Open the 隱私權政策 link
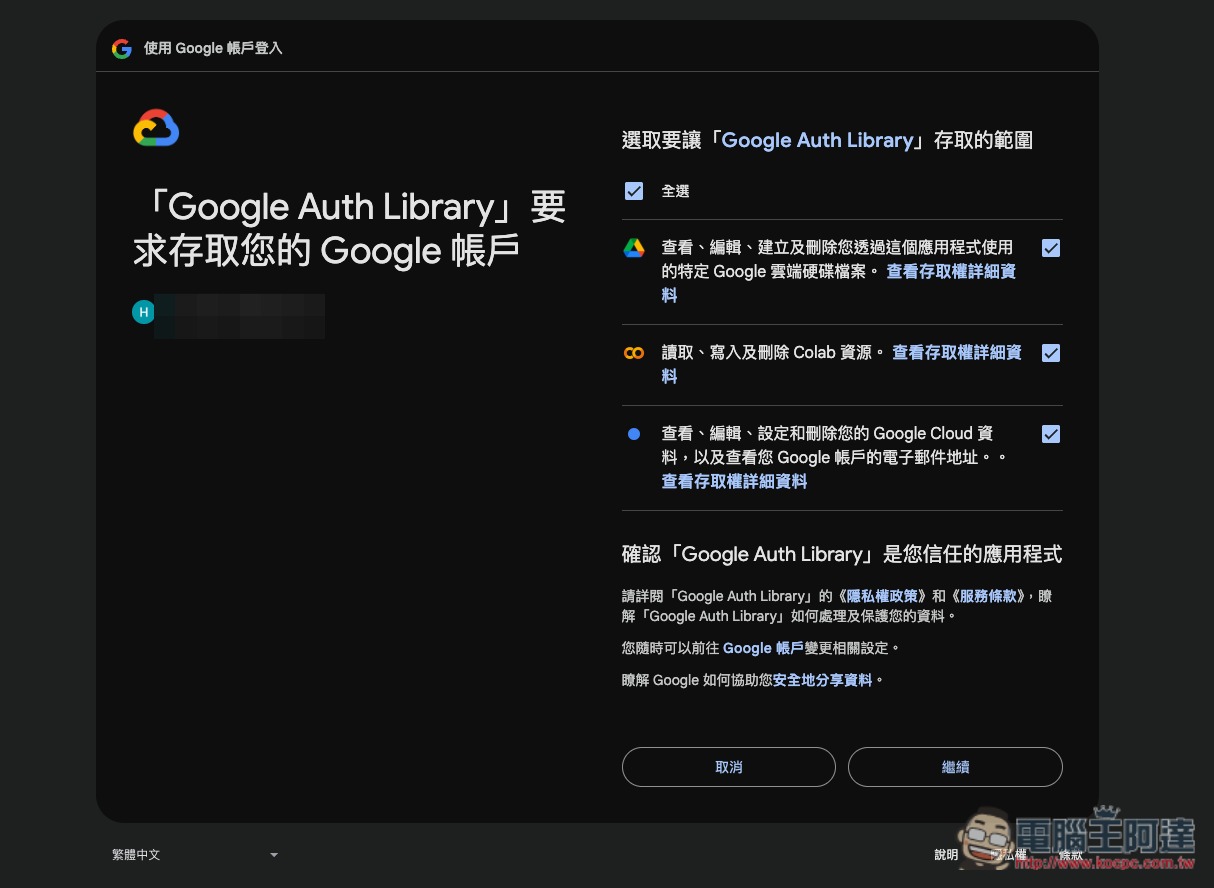This screenshot has width=1214, height=888. point(880,596)
